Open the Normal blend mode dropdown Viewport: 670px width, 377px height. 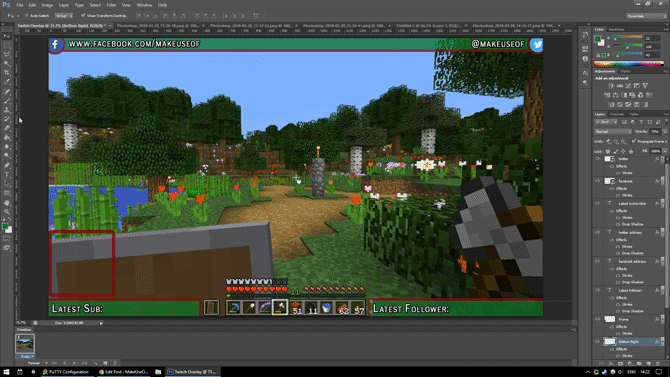[x=613, y=132]
